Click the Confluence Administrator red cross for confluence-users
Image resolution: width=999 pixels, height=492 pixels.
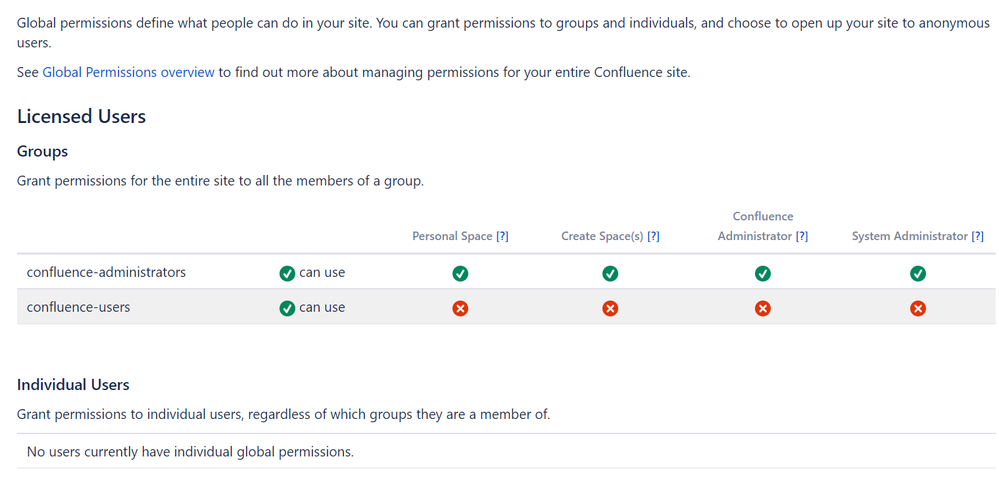point(762,308)
